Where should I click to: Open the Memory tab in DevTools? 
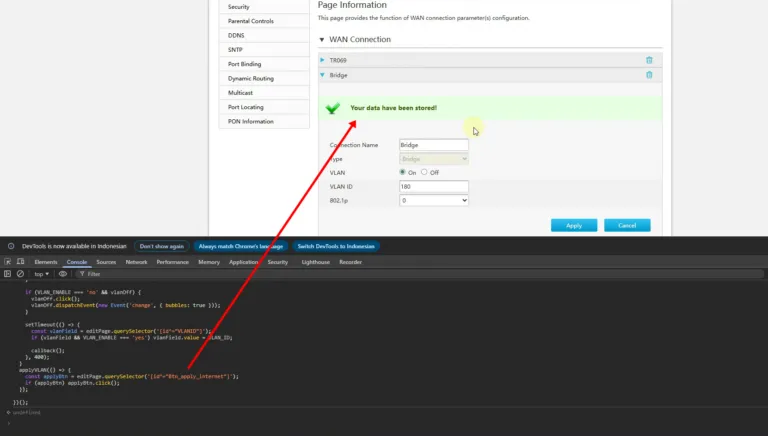(209, 262)
